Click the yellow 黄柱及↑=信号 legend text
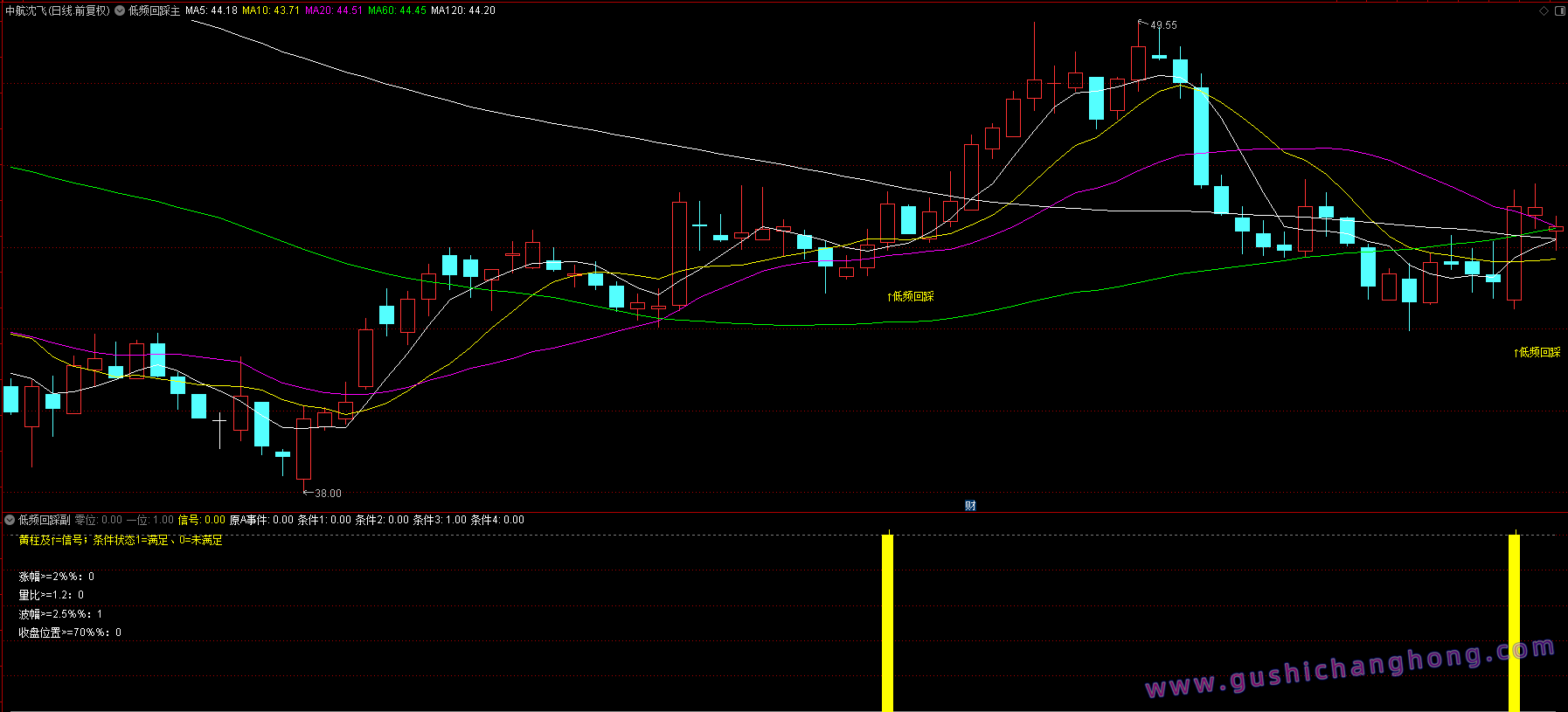 [x=121, y=541]
